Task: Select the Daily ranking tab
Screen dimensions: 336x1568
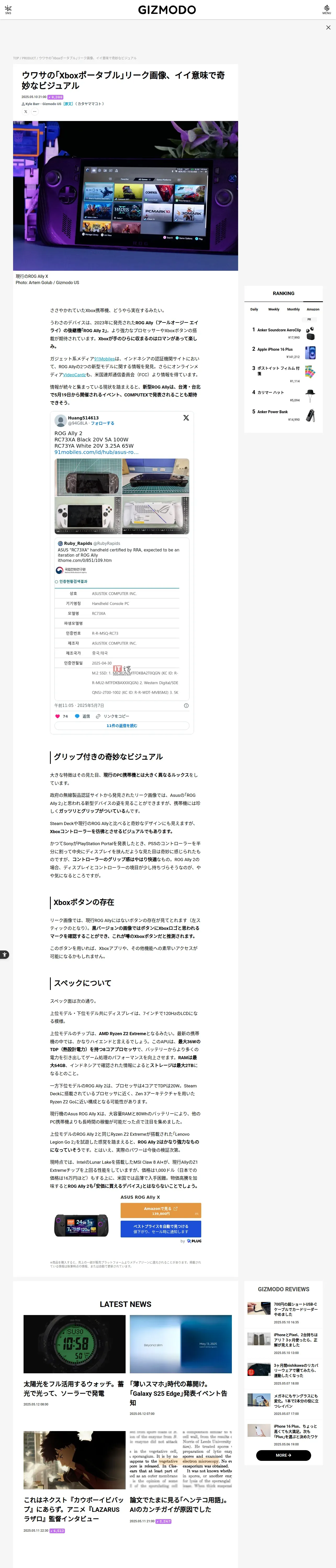Action: click(254, 309)
